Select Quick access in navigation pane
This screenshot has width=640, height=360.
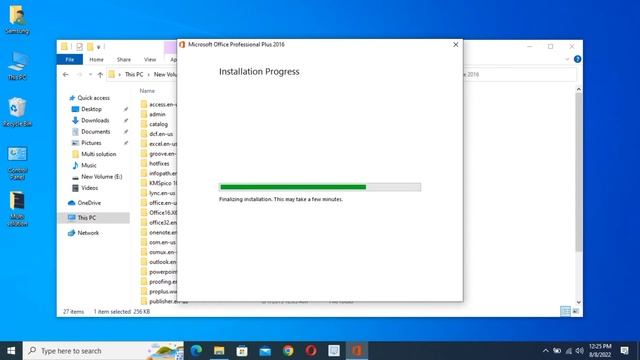coord(93,98)
